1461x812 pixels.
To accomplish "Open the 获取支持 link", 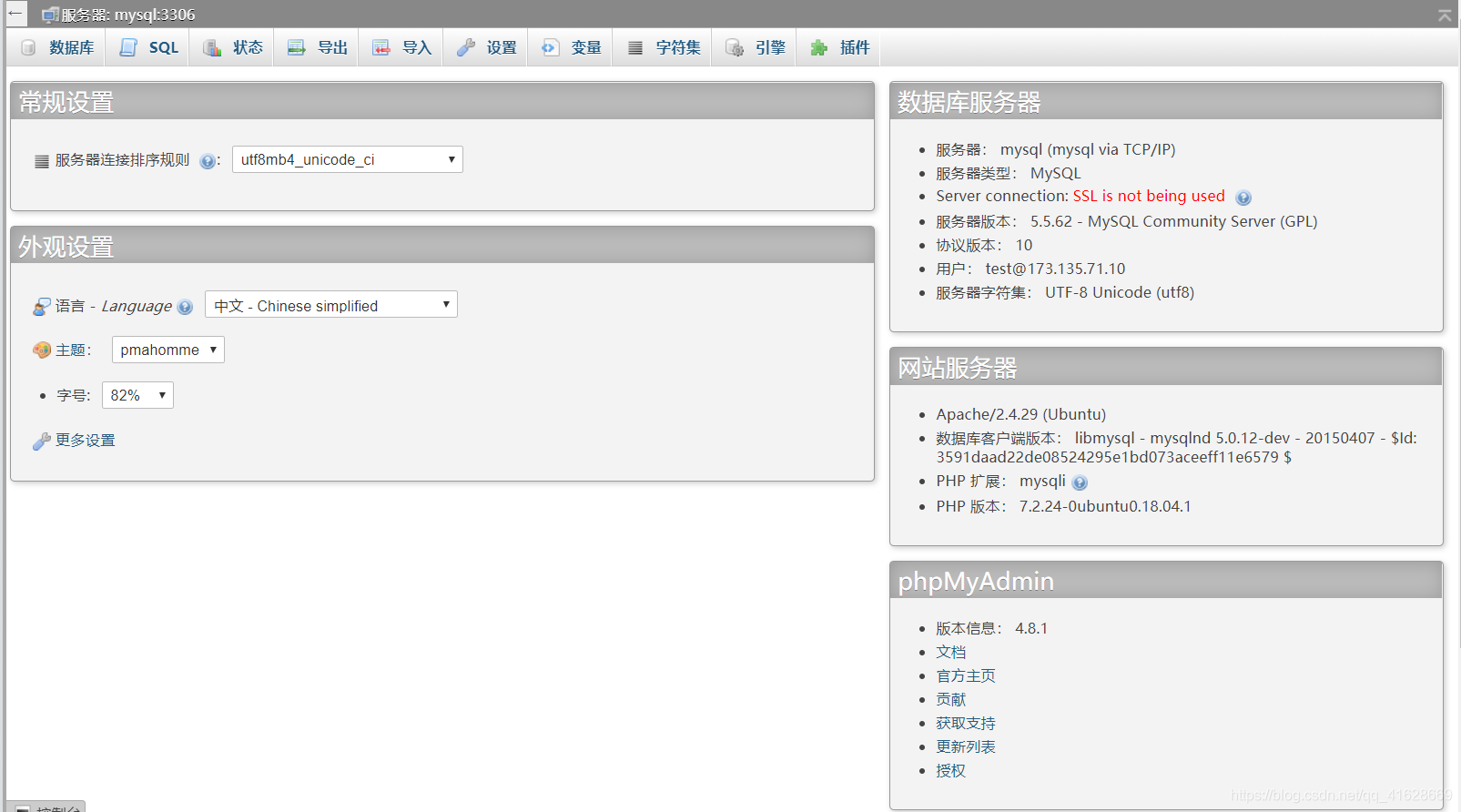I will click(x=965, y=723).
